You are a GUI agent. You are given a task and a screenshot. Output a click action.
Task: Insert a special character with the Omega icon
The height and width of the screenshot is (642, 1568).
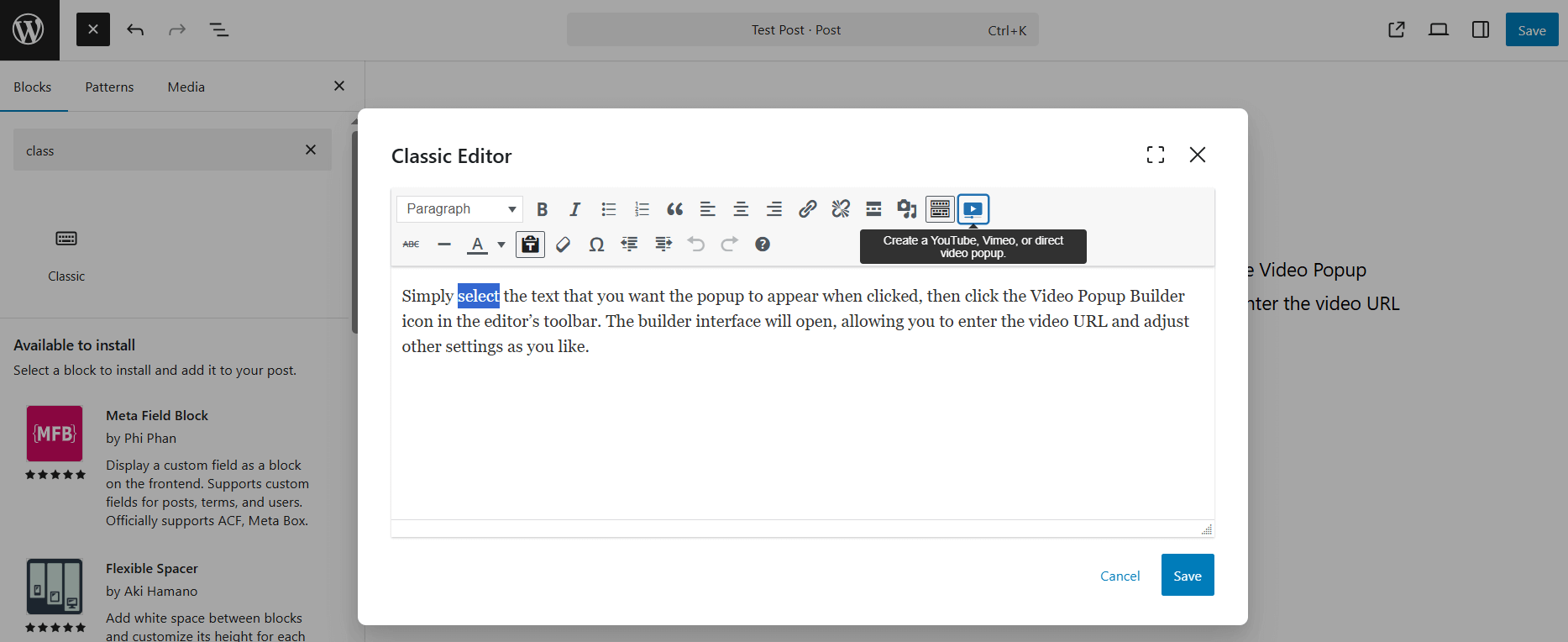[596, 245]
